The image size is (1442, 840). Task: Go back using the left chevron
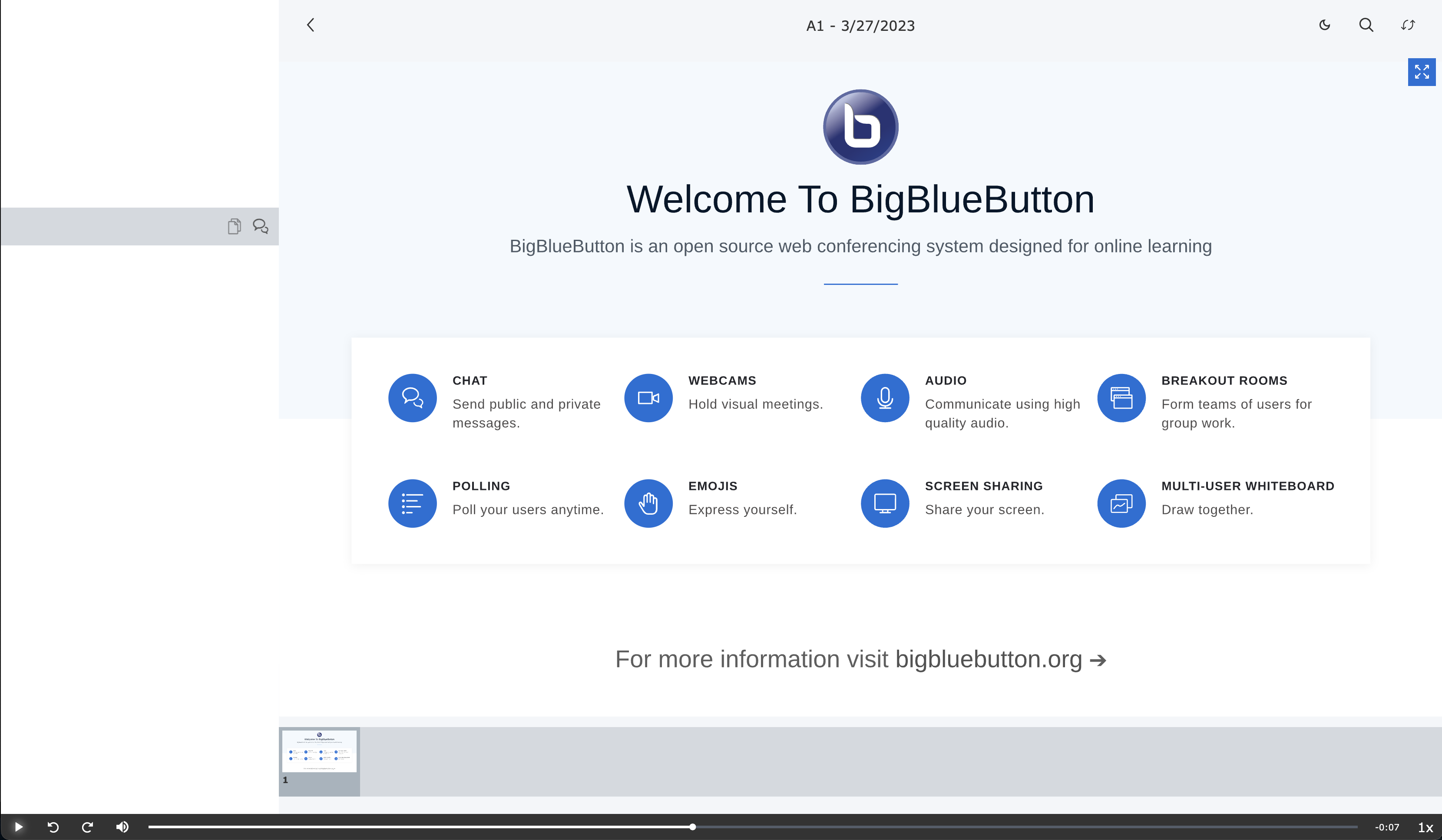coord(311,25)
